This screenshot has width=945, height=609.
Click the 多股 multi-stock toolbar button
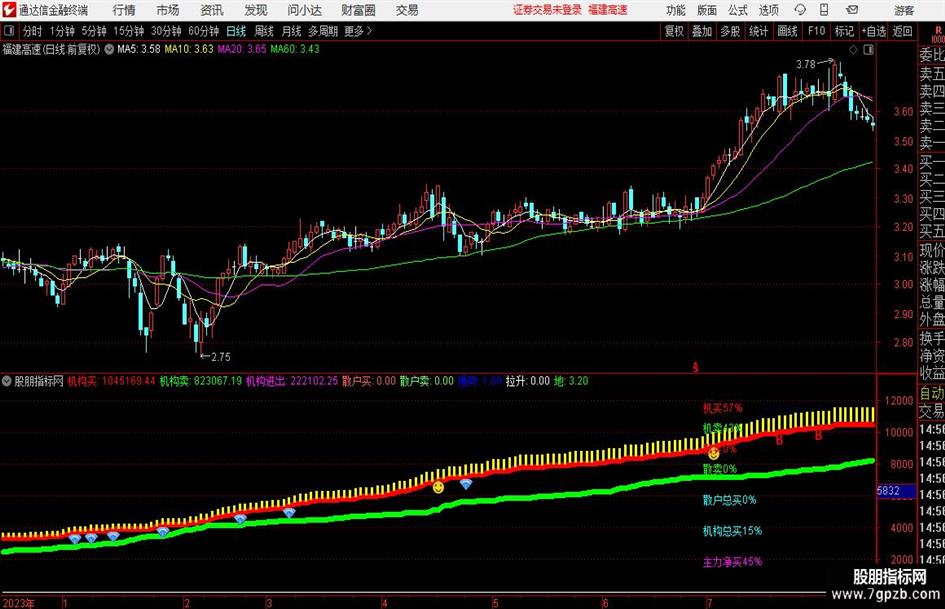(730, 31)
